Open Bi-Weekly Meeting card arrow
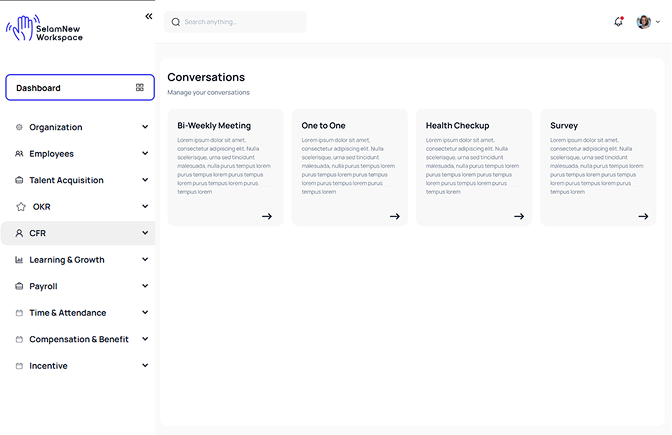This screenshot has height=435, width=672. 267,216
